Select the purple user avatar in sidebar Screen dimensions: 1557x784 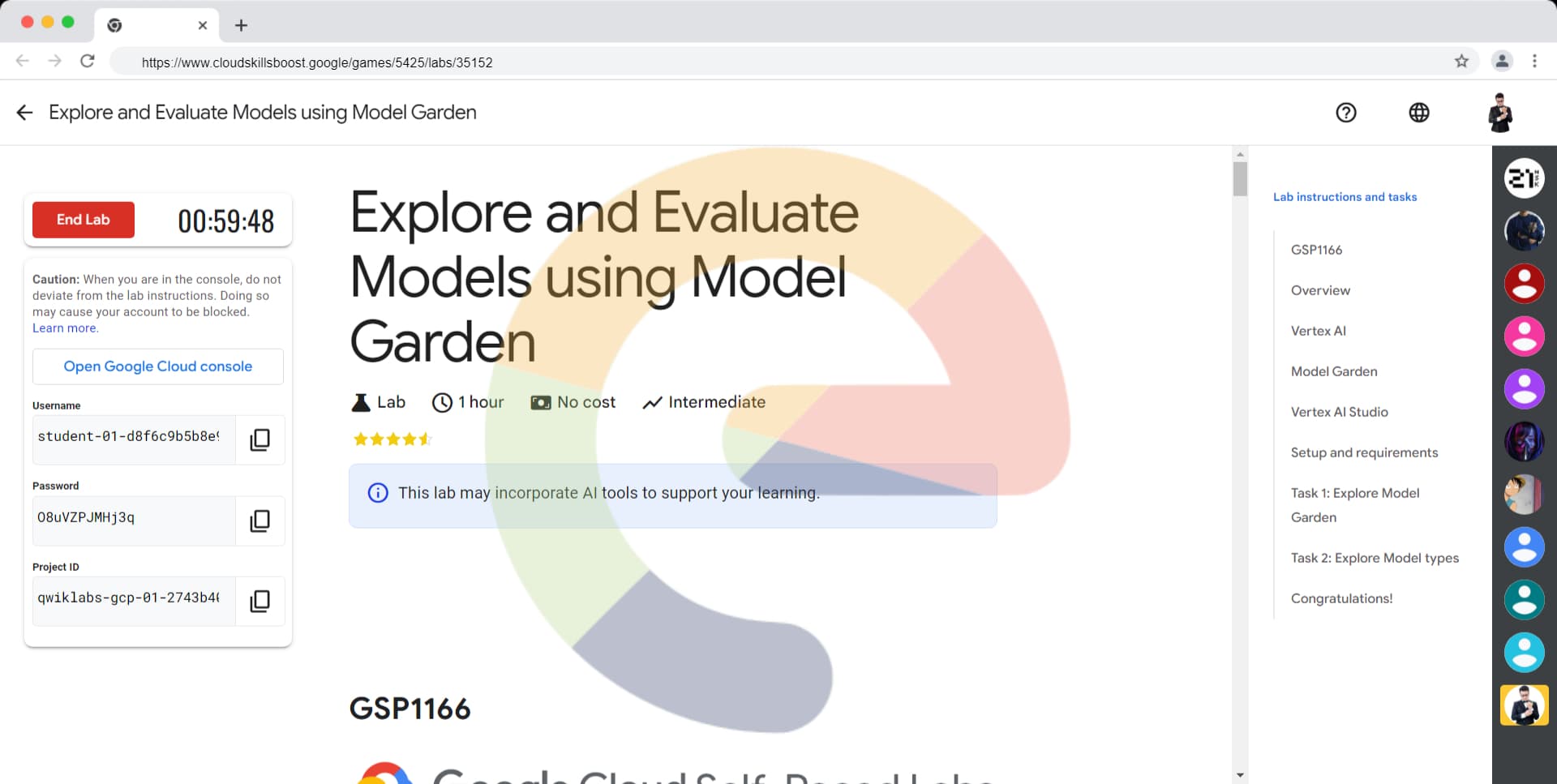[1525, 389]
